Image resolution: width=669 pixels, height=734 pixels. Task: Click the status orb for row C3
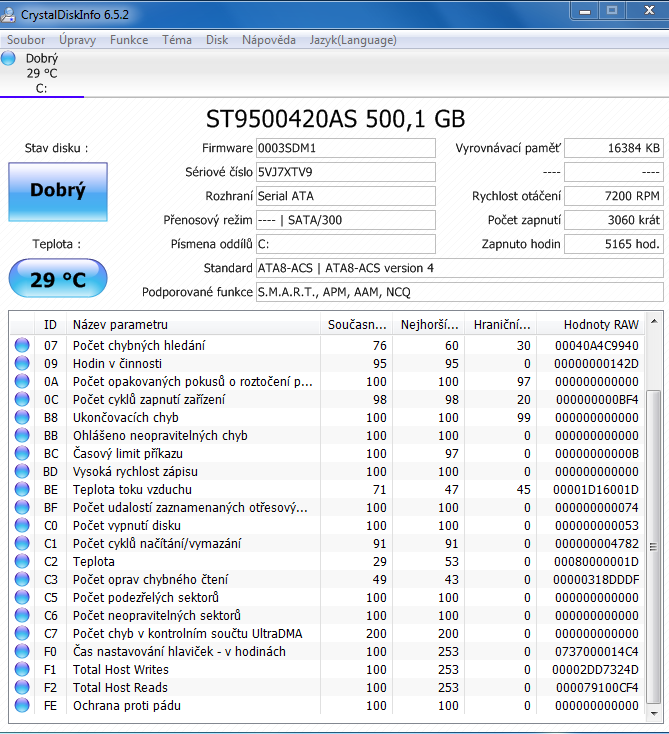(x=22, y=580)
